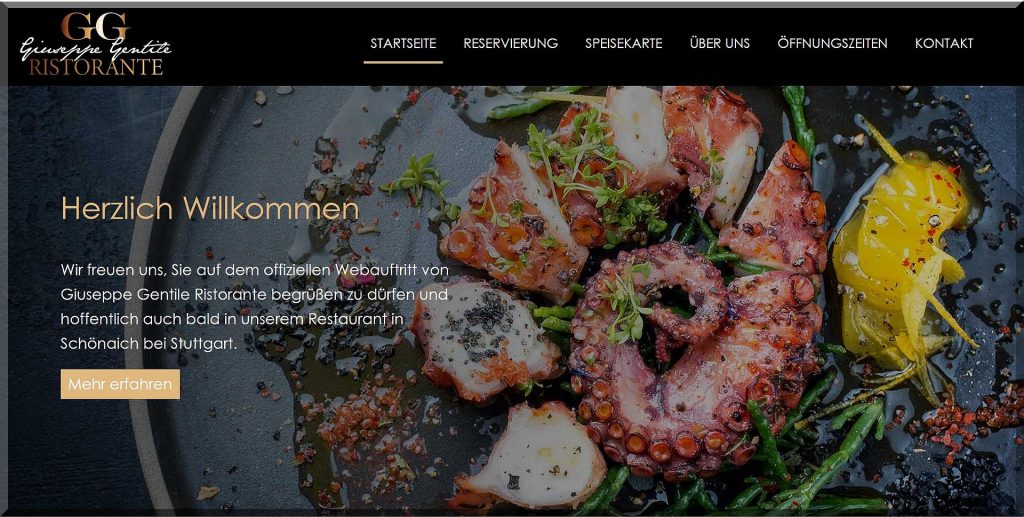Click the Giuseppe Gentile script logo text
Screen dimensions: 1024x517
pos(95,48)
